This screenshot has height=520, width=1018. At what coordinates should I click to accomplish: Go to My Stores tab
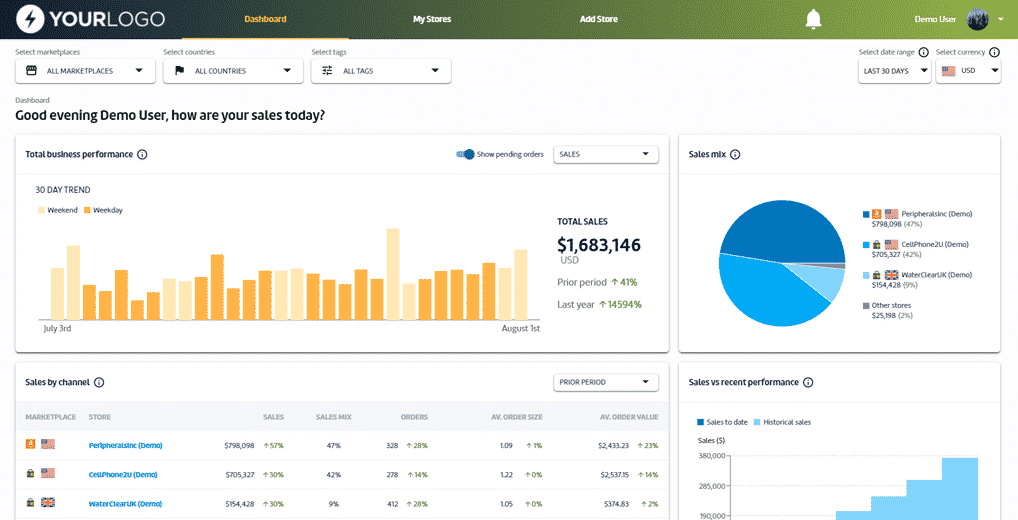coord(432,19)
